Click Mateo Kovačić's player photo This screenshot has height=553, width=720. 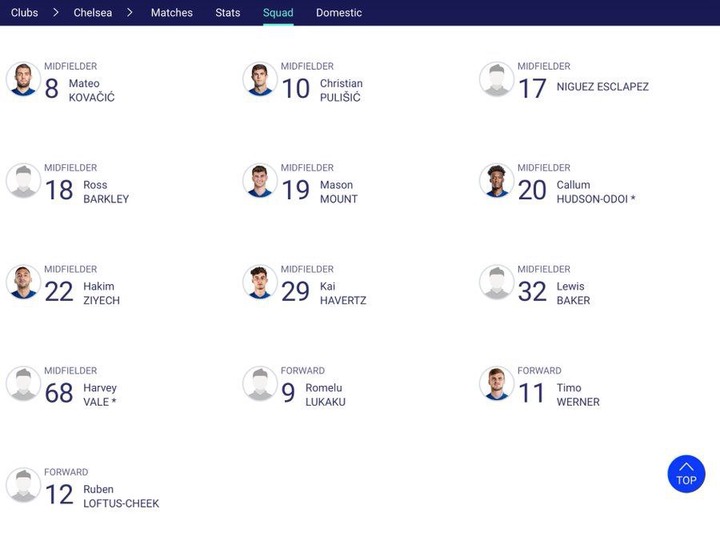[23, 79]
